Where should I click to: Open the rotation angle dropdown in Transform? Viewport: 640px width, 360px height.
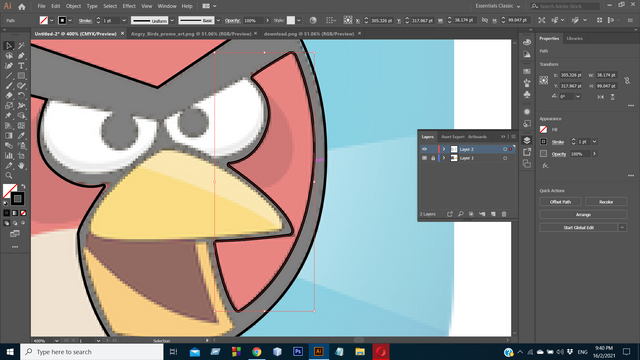tap(578, 97)
